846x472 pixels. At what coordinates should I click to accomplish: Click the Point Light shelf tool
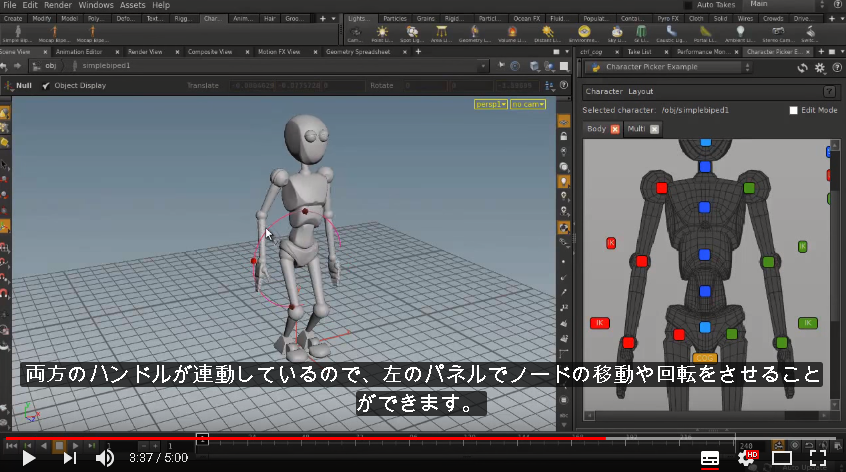point(382,34)
